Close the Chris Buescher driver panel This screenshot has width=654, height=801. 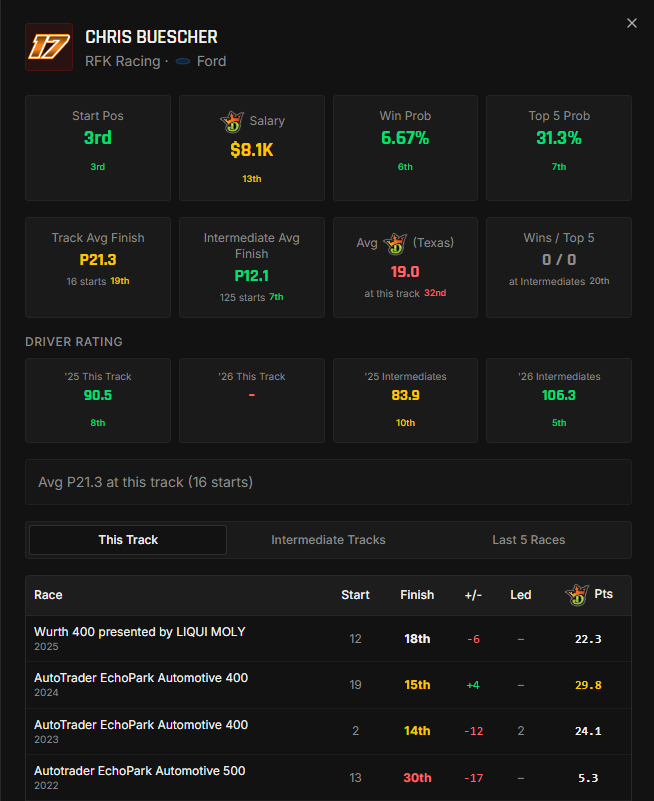632,23
